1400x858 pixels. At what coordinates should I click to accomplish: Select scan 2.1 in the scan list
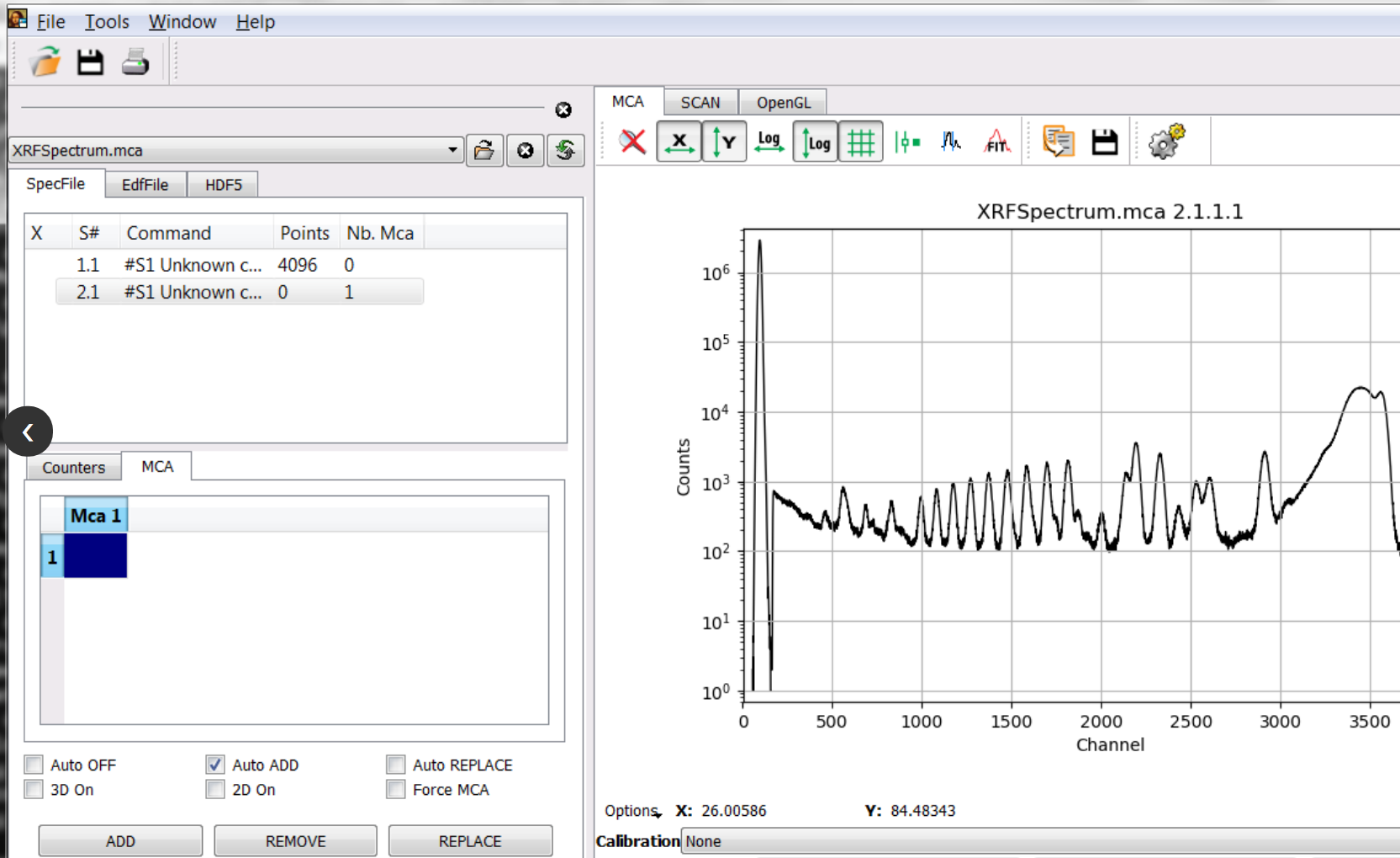click(x=193, y=292)
